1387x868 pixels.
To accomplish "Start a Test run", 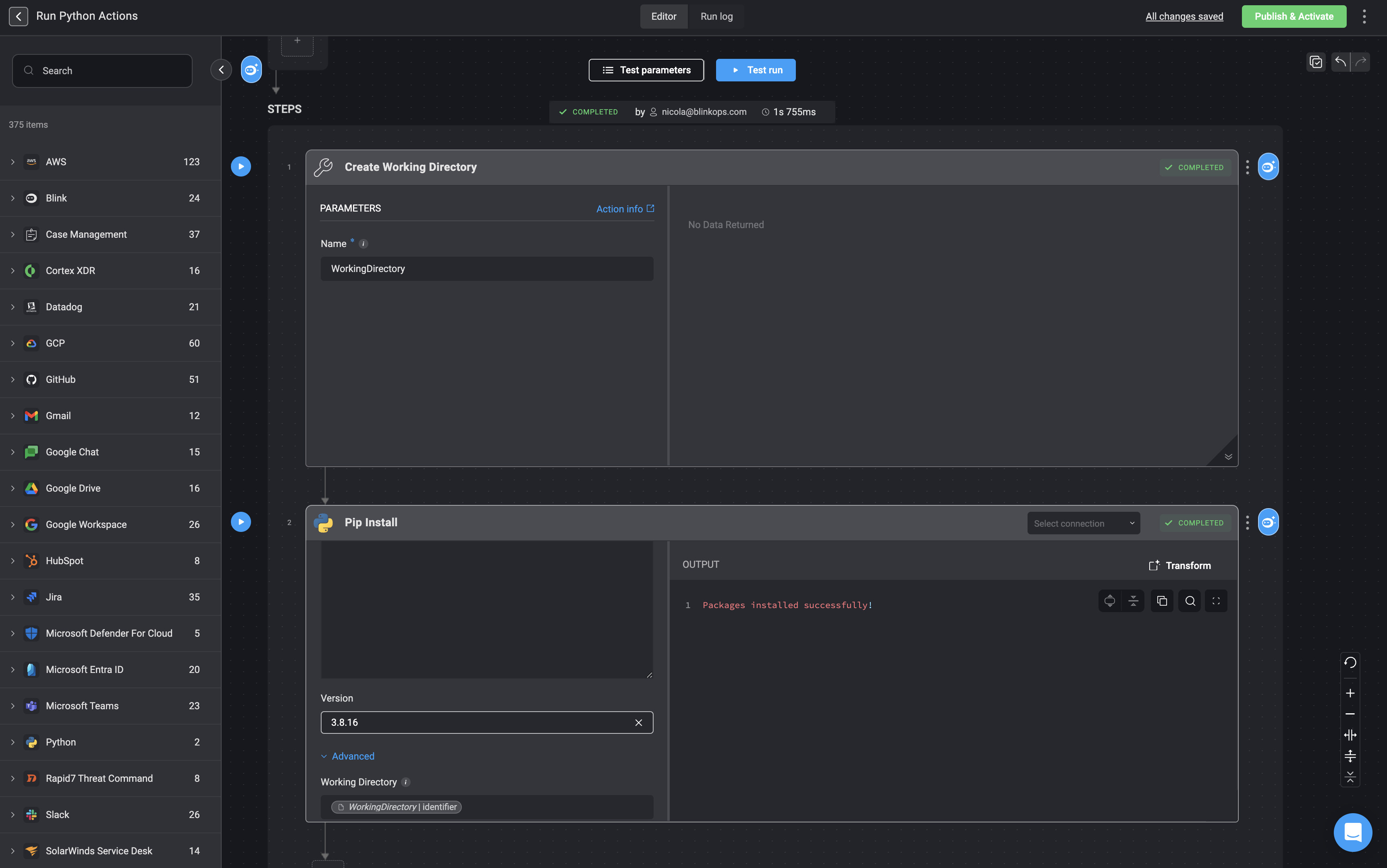I will point(756,70).
